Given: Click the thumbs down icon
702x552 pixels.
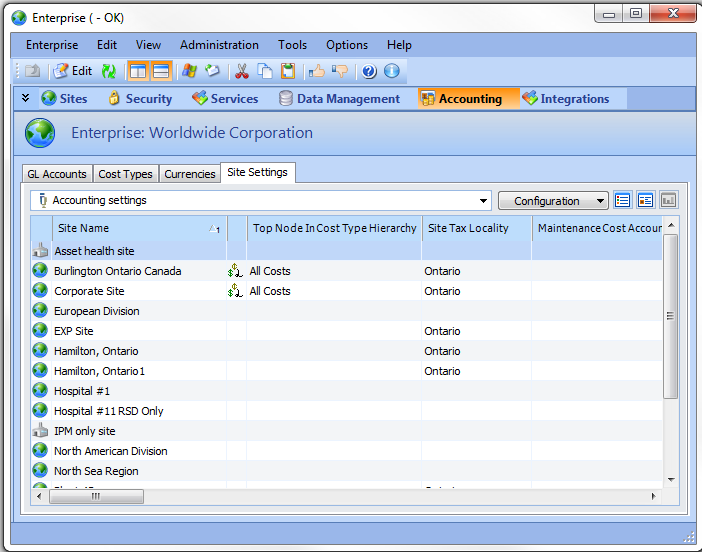Looking at the screenshot, I should point(340,71).
